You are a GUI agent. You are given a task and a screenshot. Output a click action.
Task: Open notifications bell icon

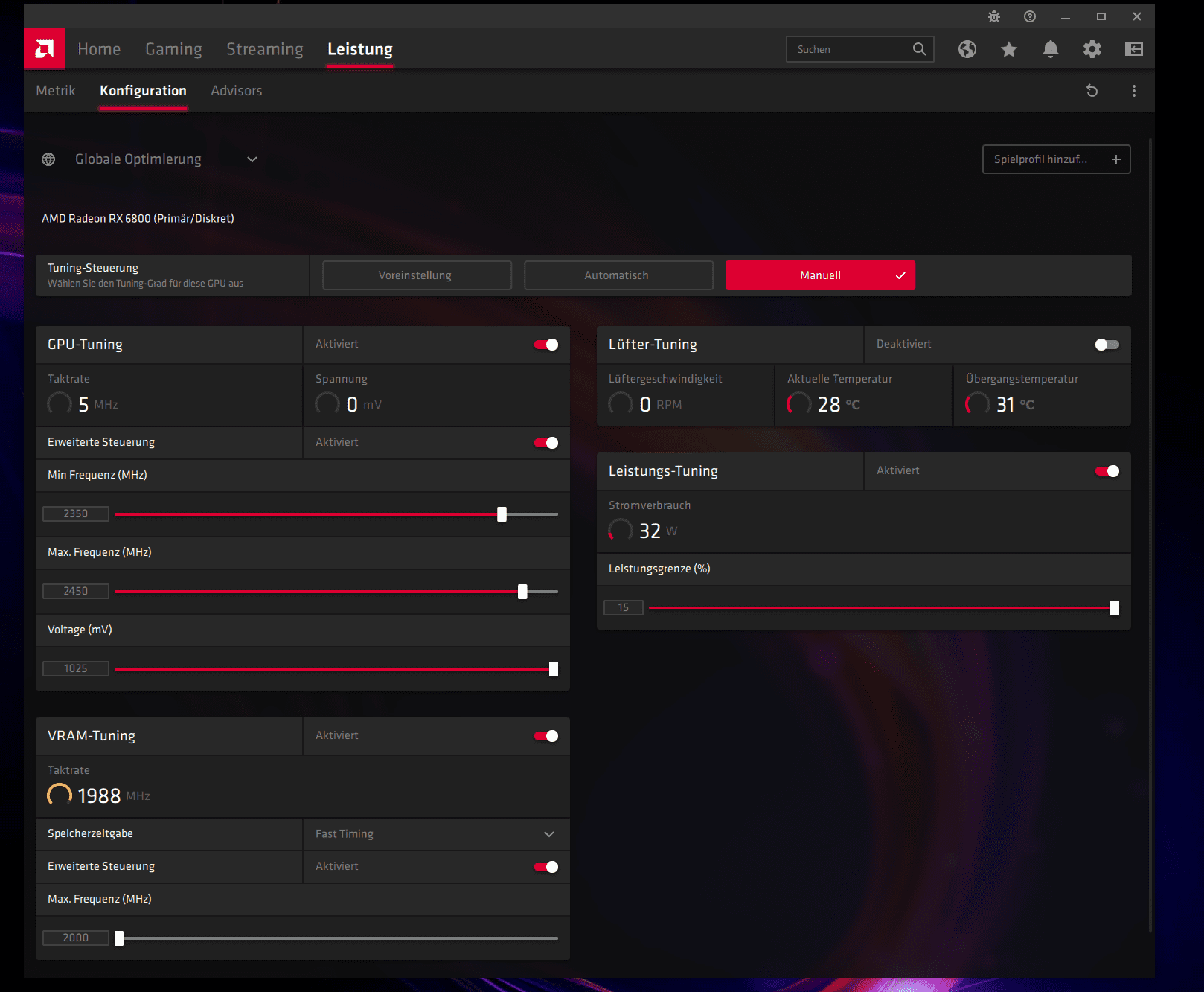(1051, 49)
